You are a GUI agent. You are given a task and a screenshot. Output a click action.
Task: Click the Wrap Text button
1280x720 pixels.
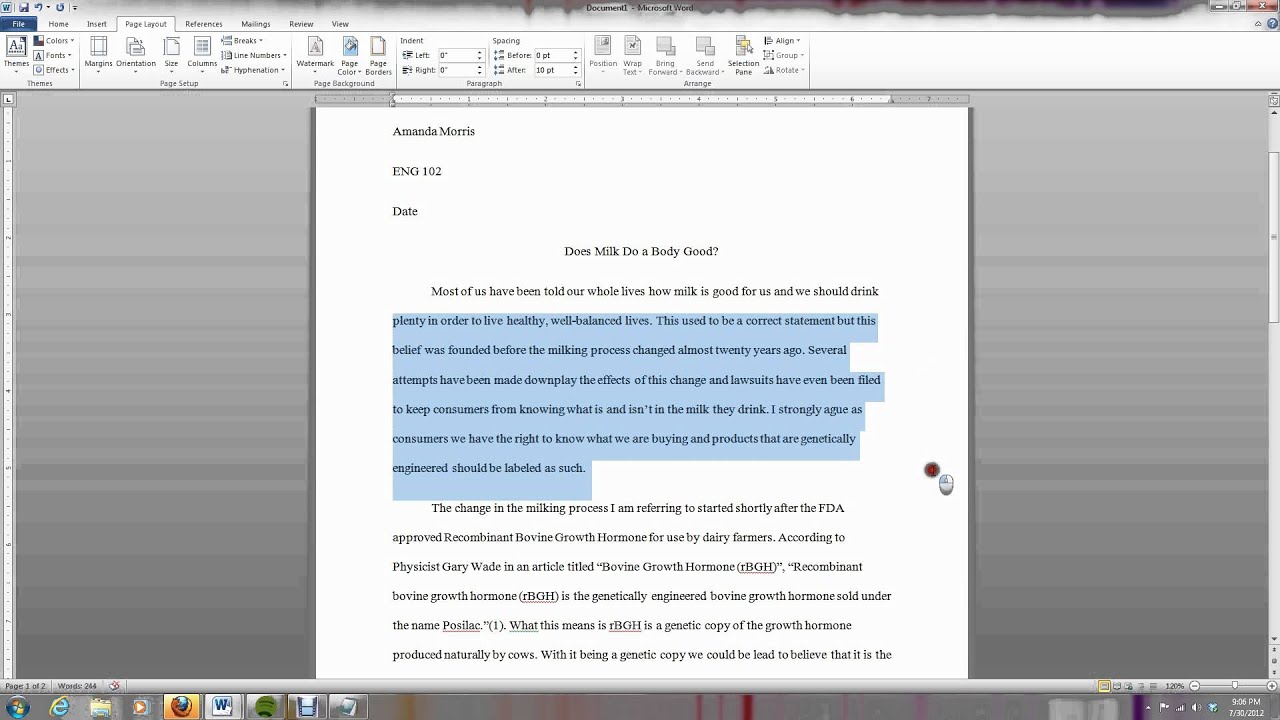633,56
